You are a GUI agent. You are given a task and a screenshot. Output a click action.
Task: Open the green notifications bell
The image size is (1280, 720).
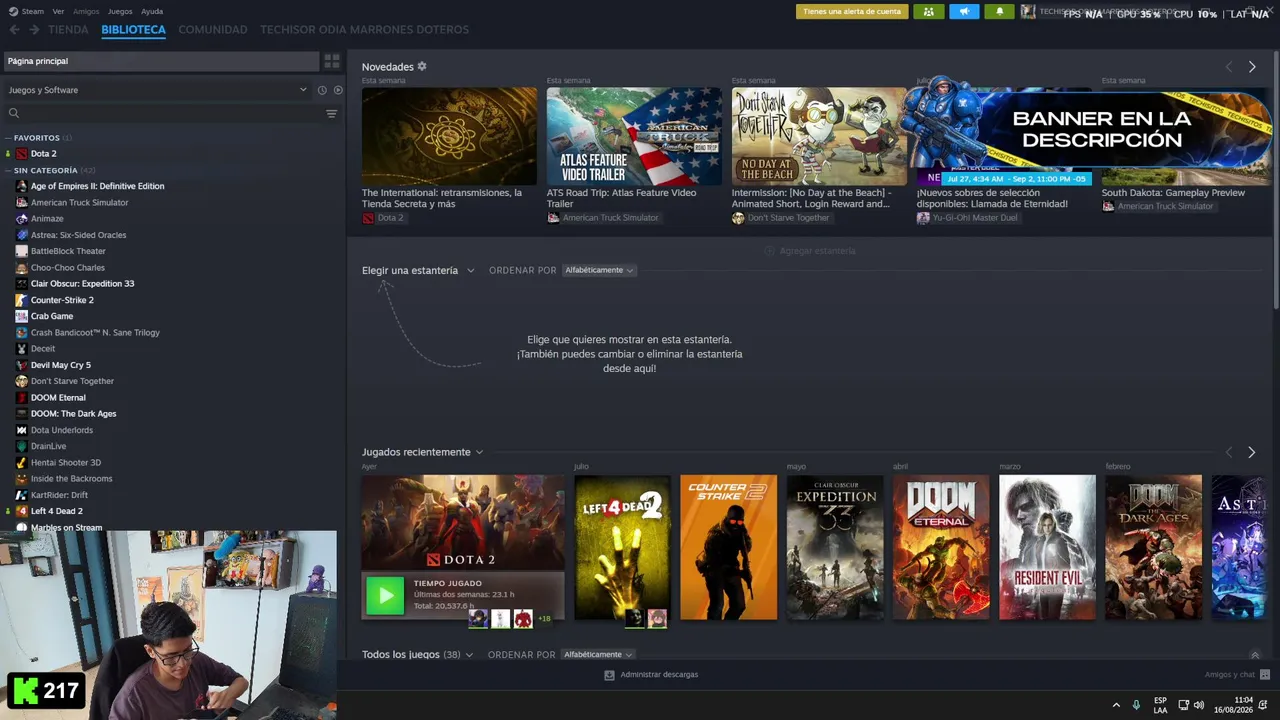[1000, 12]
